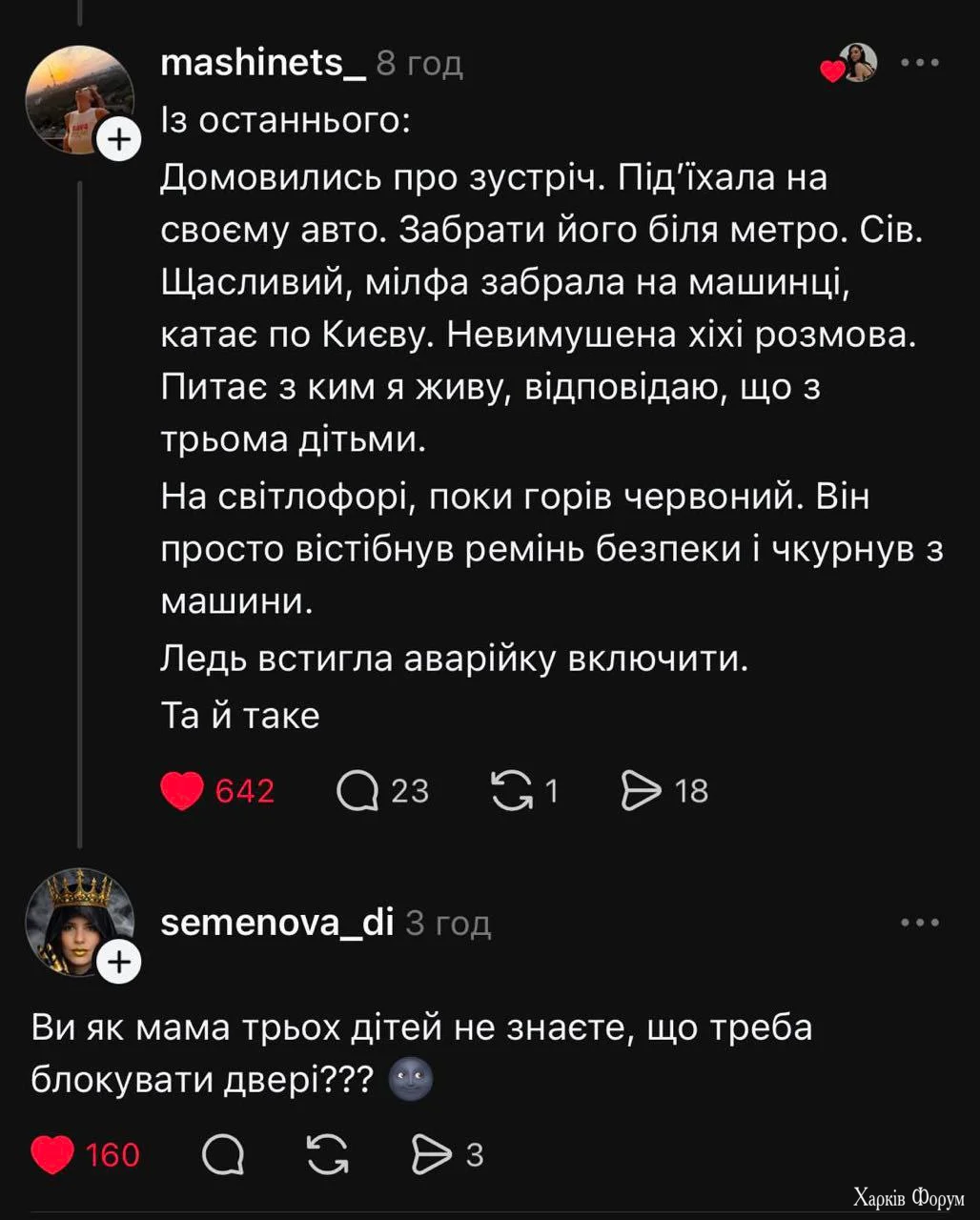
Task: Open the semenova_di profile from username
Action: pos(277,923)
